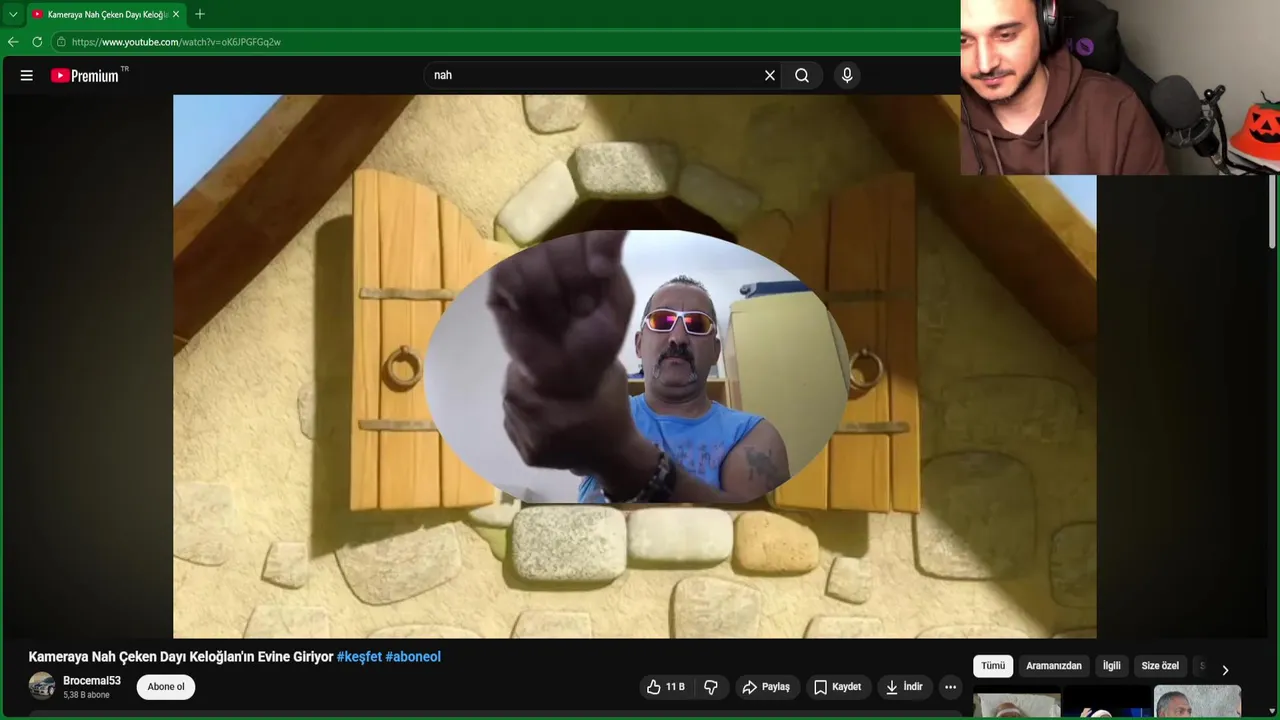1280x720 pixels.
Task: Like the video with 11 B likes
Action: (x=666, y=687)
